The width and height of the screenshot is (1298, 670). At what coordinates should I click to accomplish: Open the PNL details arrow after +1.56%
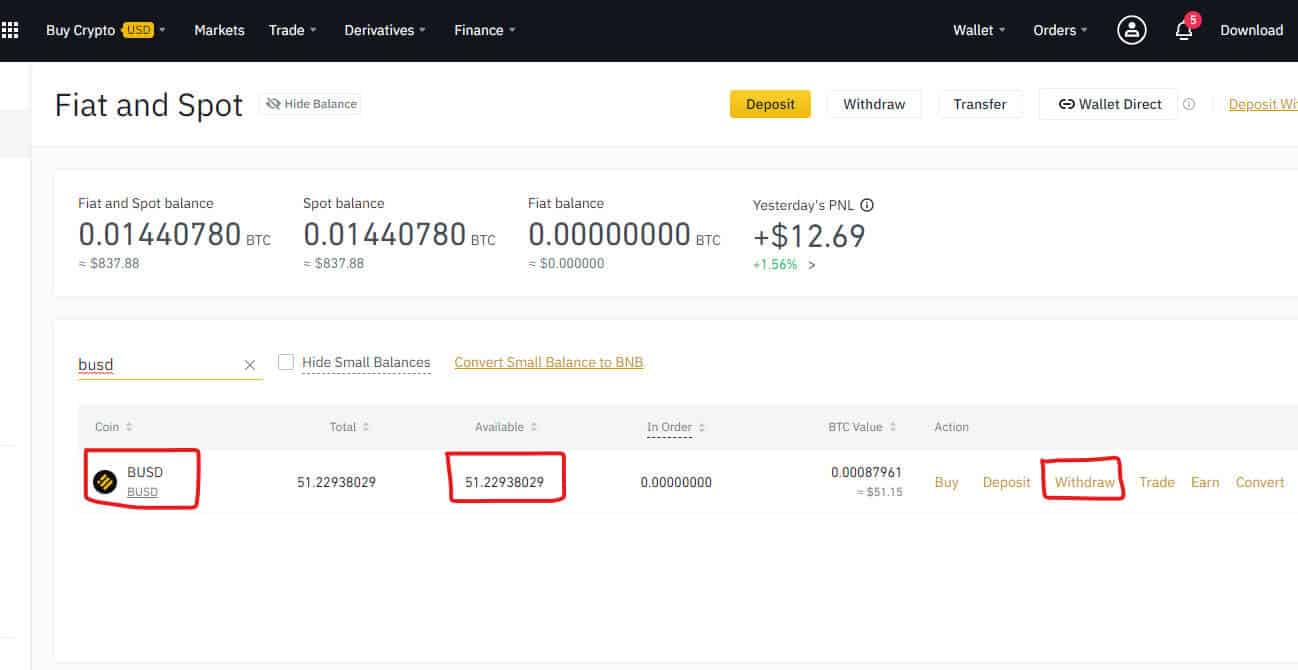tap(811, 265)
